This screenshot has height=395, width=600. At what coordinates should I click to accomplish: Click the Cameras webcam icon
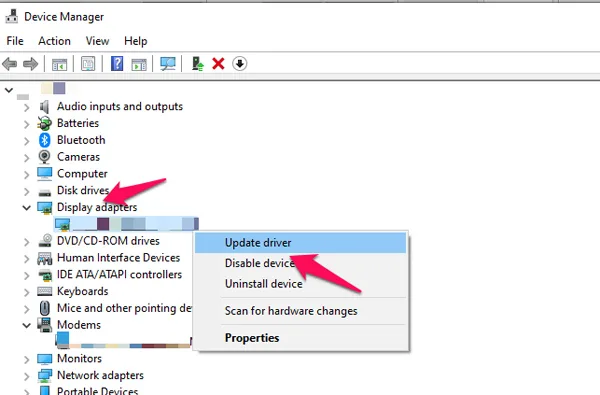pos(44,157)
